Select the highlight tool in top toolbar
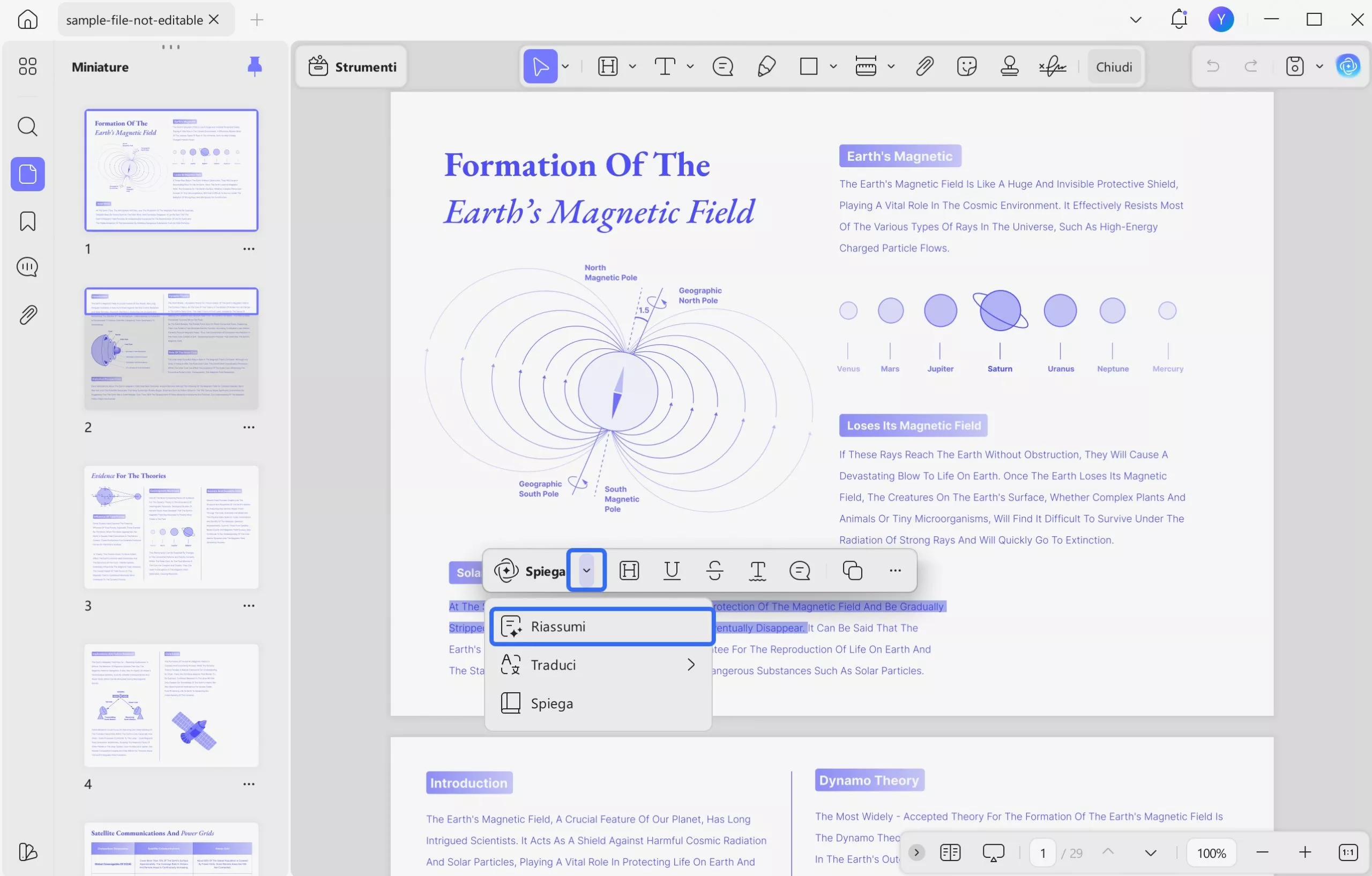Screen dimensions: 1372x876 pyautogui.click(x=608, y=66)
